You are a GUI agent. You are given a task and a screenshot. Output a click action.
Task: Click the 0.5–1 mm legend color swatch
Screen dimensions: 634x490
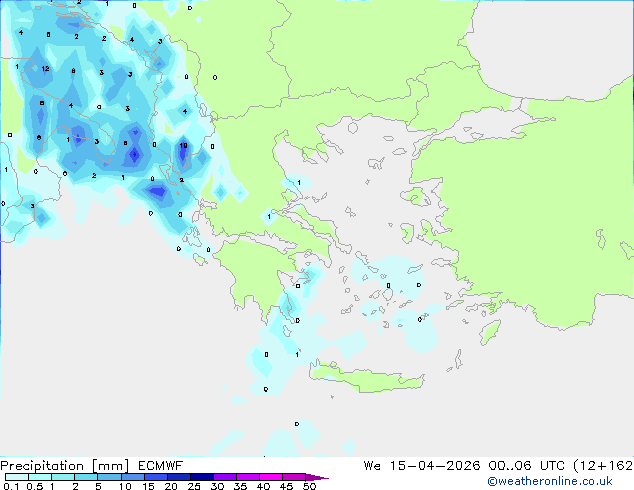(x=40, y=477)
